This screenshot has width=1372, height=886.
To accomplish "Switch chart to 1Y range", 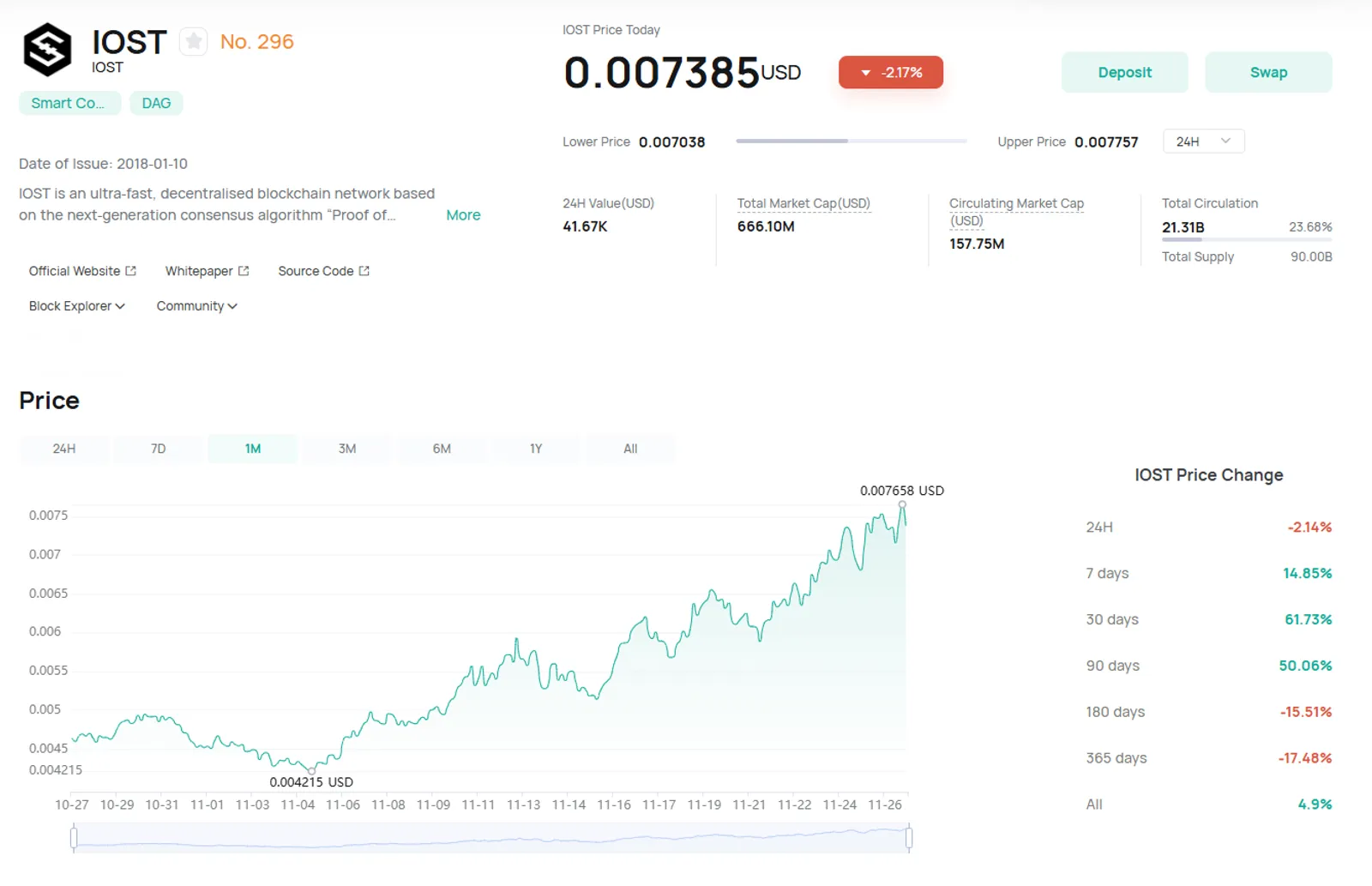I will (536, 449).
